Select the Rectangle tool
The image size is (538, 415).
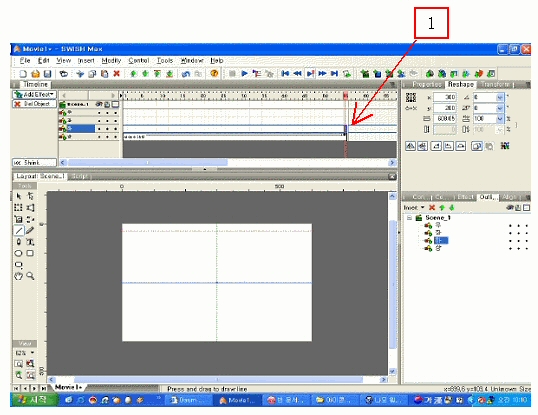(30, 253)
